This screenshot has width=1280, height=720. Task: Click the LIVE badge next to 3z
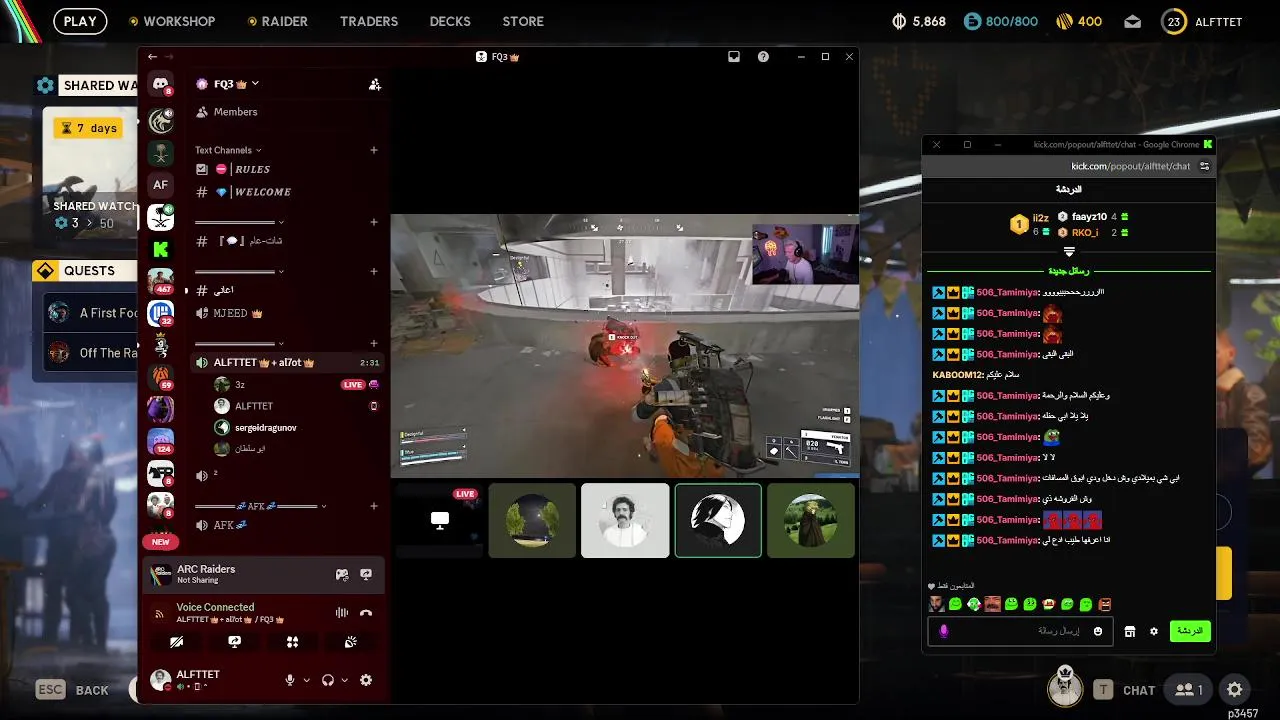pos(353,385)
